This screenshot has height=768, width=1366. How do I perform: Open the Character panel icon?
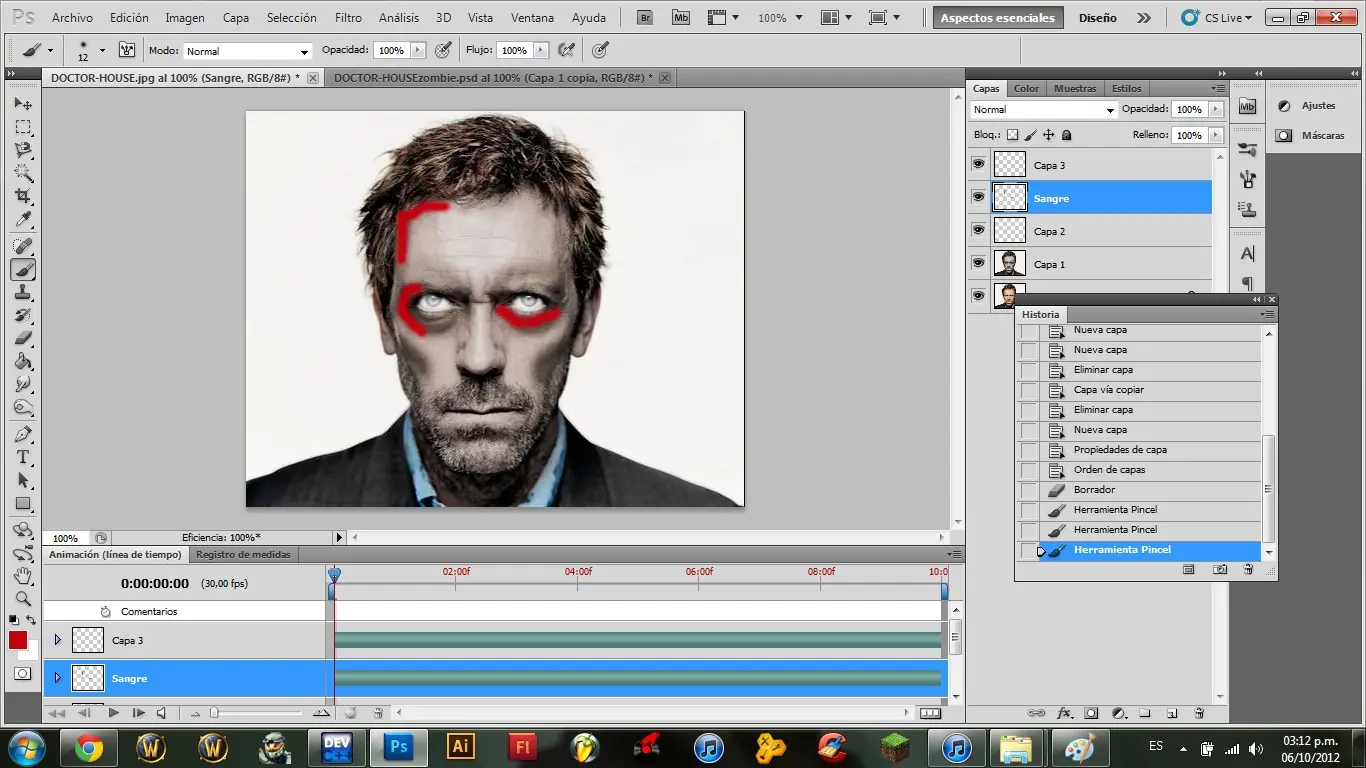[x=1247, y=254]
